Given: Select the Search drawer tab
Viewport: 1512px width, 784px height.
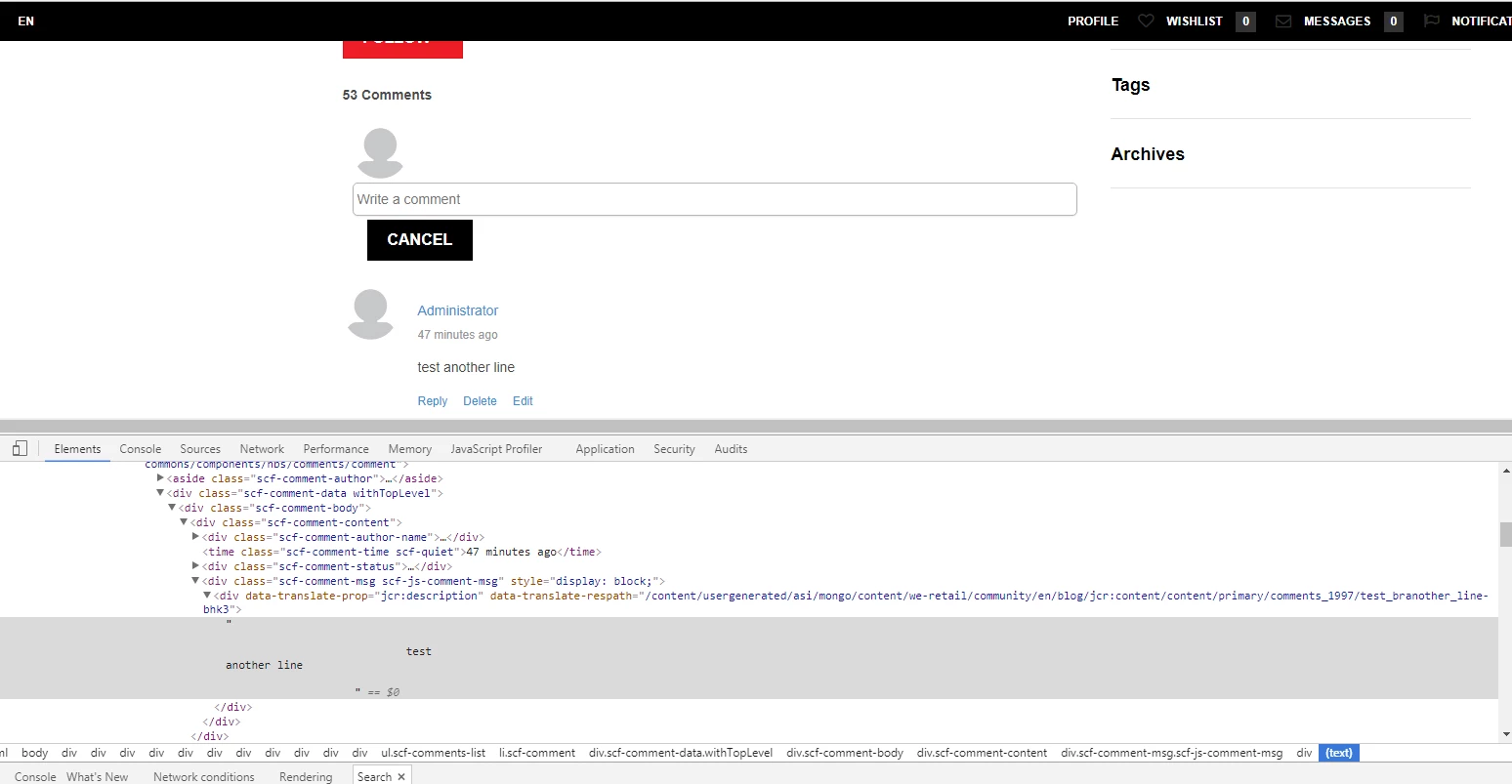Looking at the screenshot, I should coord(374,777).
